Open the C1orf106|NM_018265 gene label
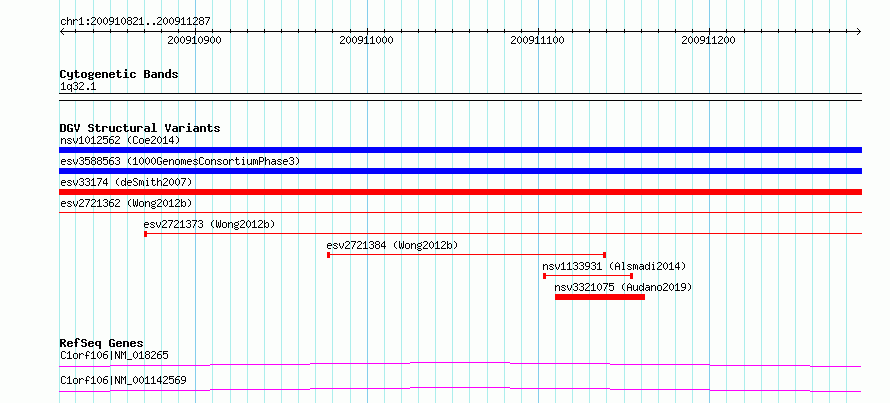The image size is (890, 403). [114, 356]
